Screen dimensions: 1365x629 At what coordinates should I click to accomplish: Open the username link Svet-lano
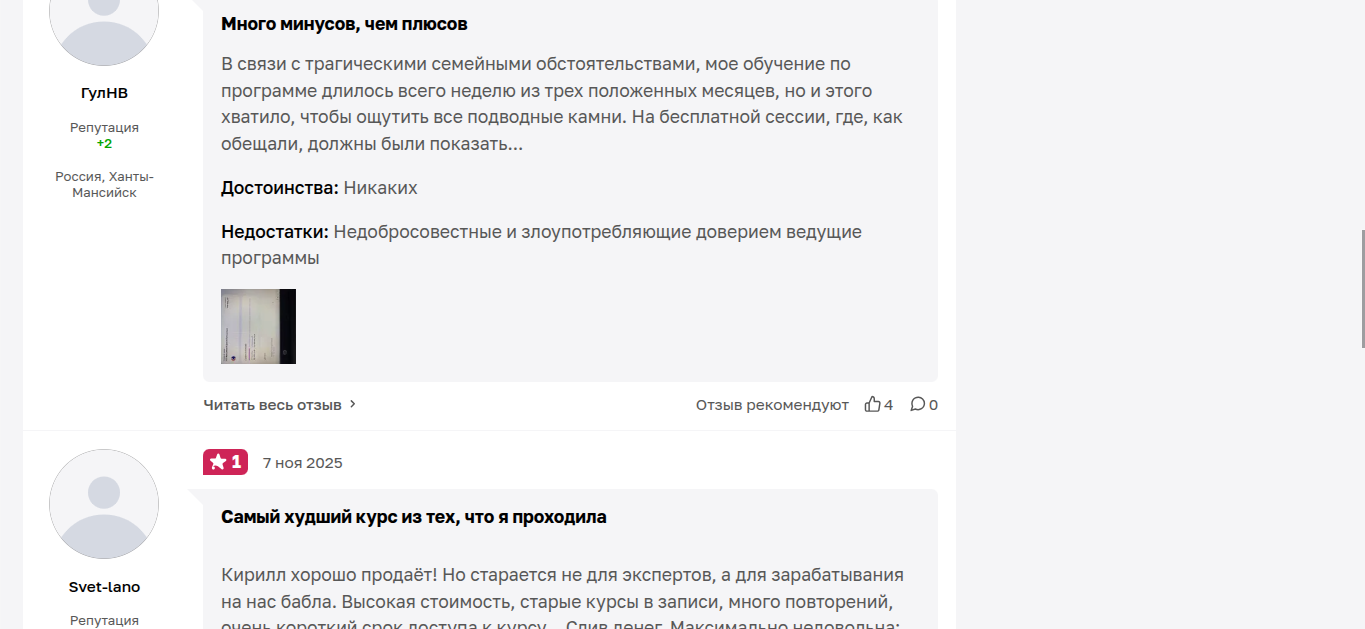[104, 587]
